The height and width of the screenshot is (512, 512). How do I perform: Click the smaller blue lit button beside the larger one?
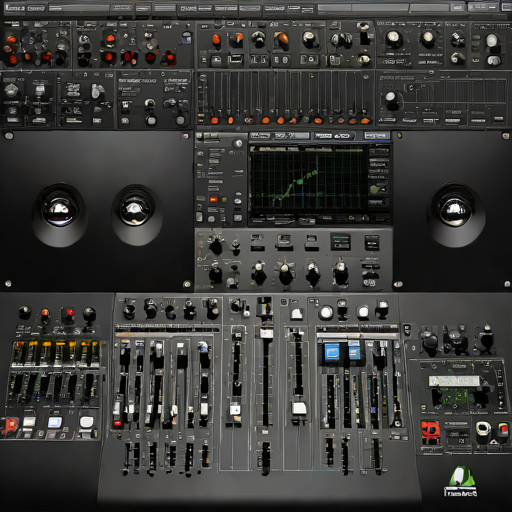pyautogui.click(x=354, y=352)
